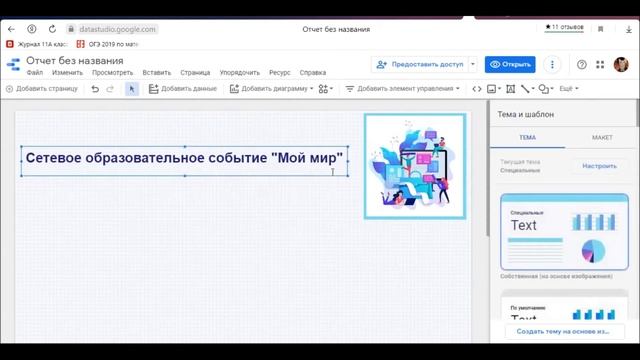Click the padlock icon in the address bar
Image resolution: width=640 pixels, height=360 pixels.
pyautogui.click(x=71, y=29)
